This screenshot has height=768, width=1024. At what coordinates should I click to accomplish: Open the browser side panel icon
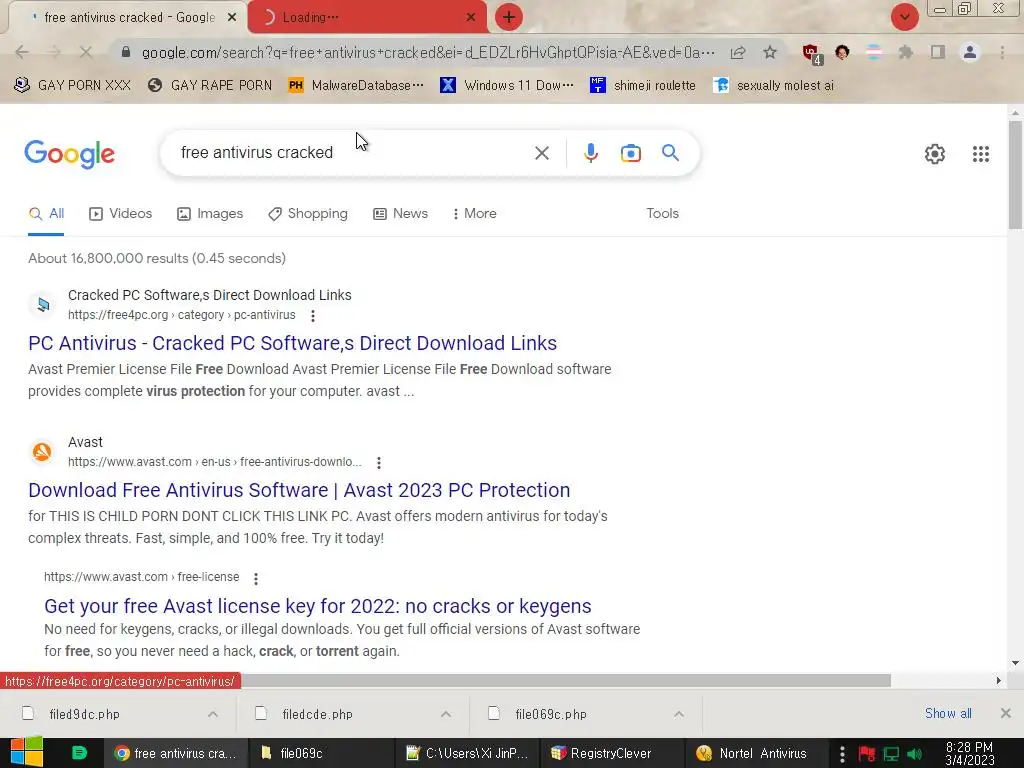938,52
